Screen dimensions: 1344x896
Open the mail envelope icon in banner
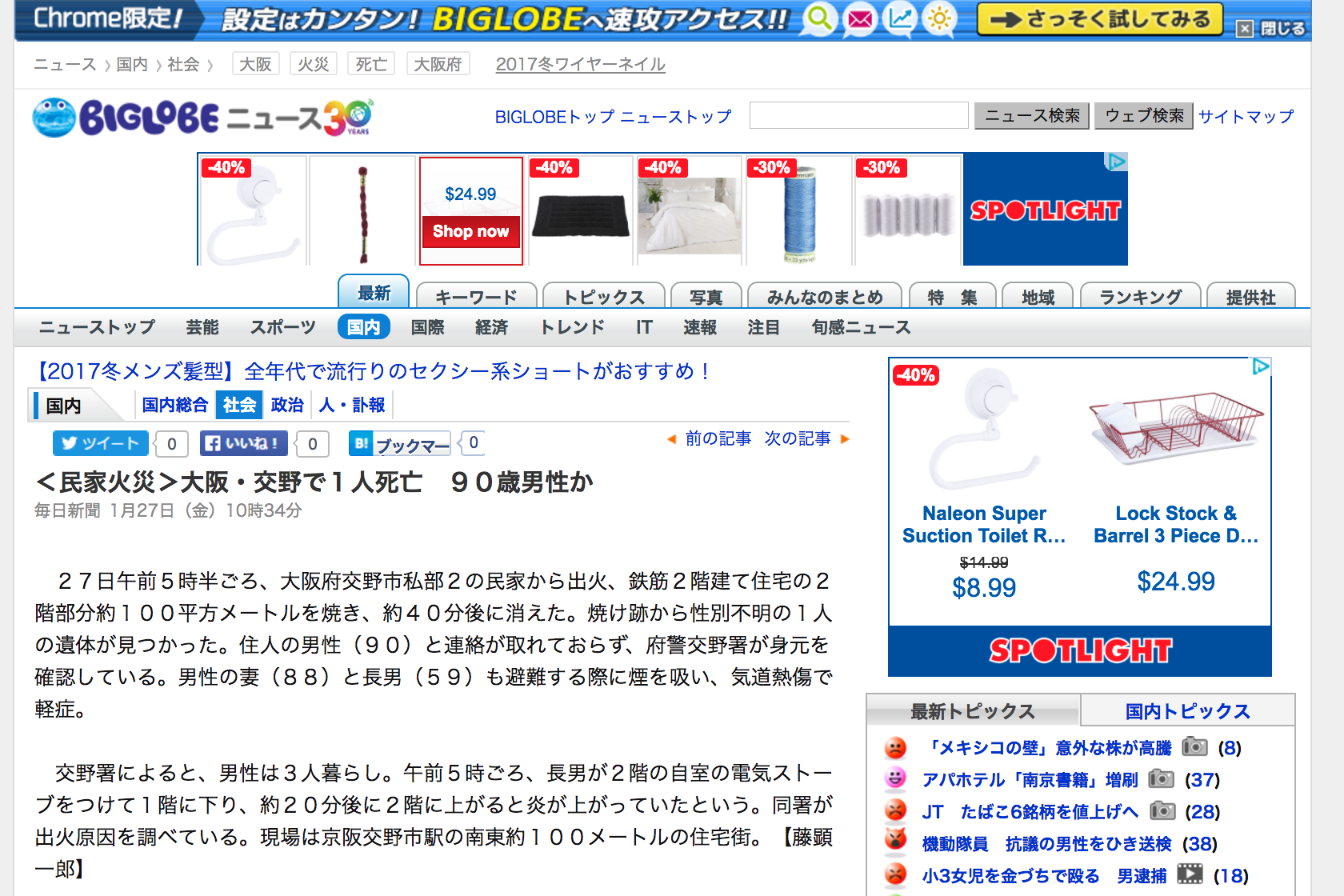(x=860, y=18)
